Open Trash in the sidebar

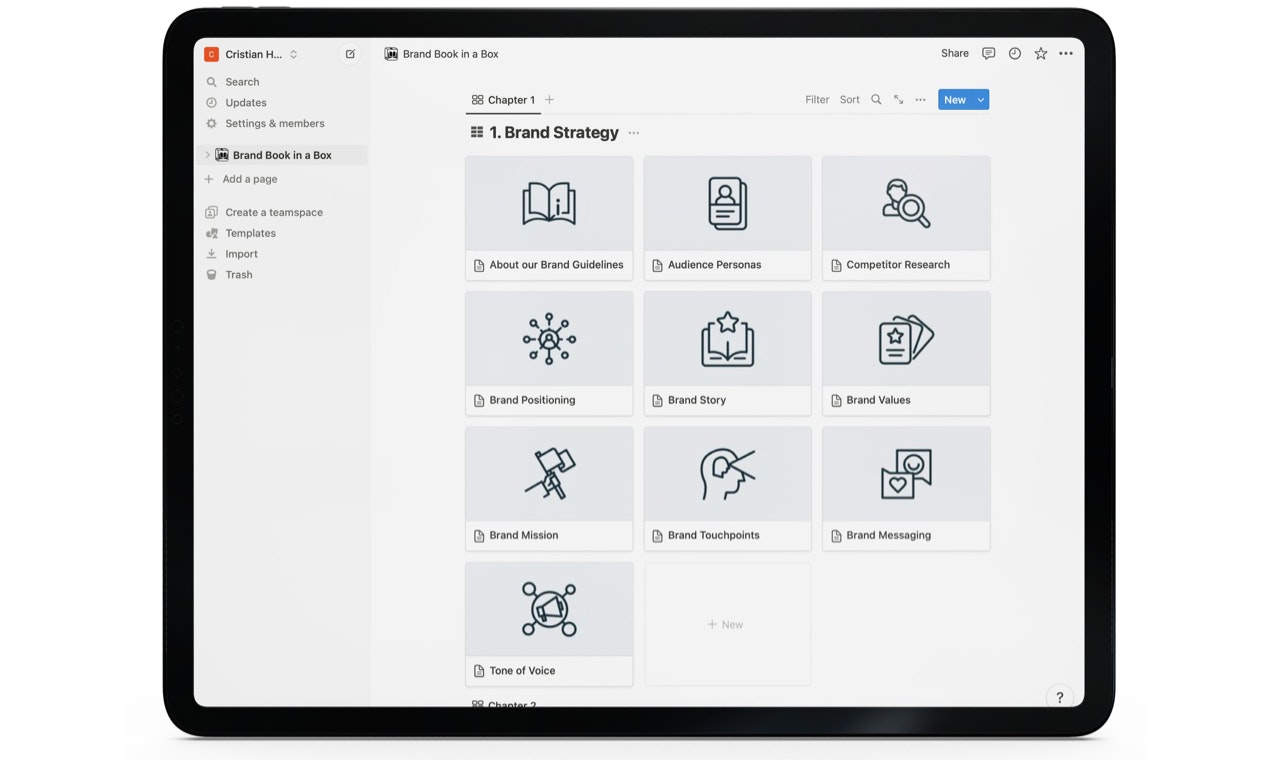pyautogui.click(x=238, y=275)
